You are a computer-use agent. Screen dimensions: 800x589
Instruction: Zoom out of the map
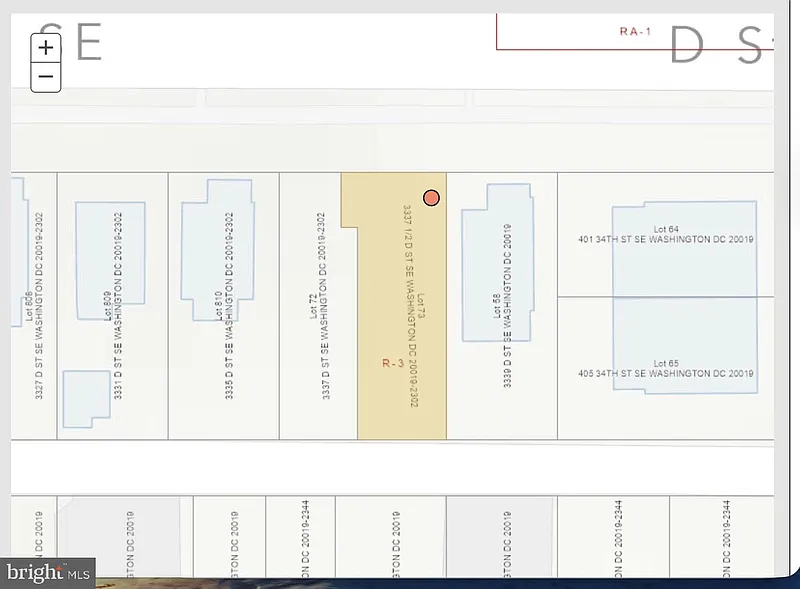point(46,76)
